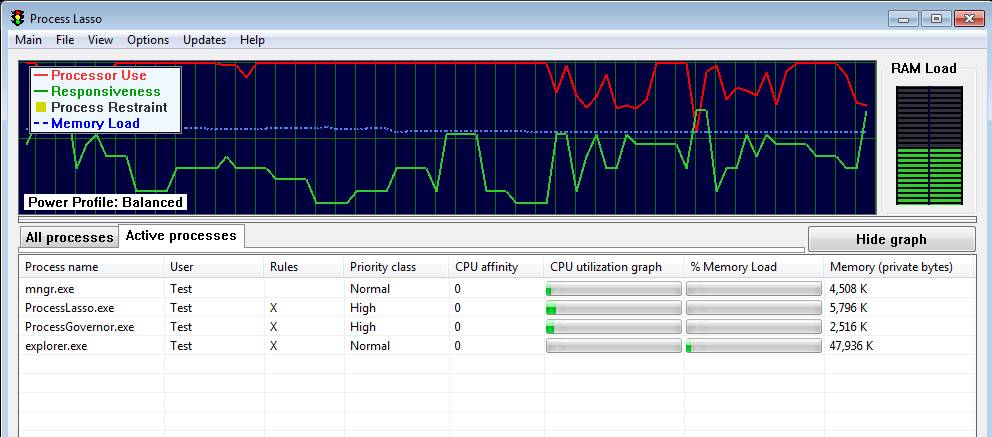Open the Main menu
The image size is (992, 437).
tap(28, 40)
